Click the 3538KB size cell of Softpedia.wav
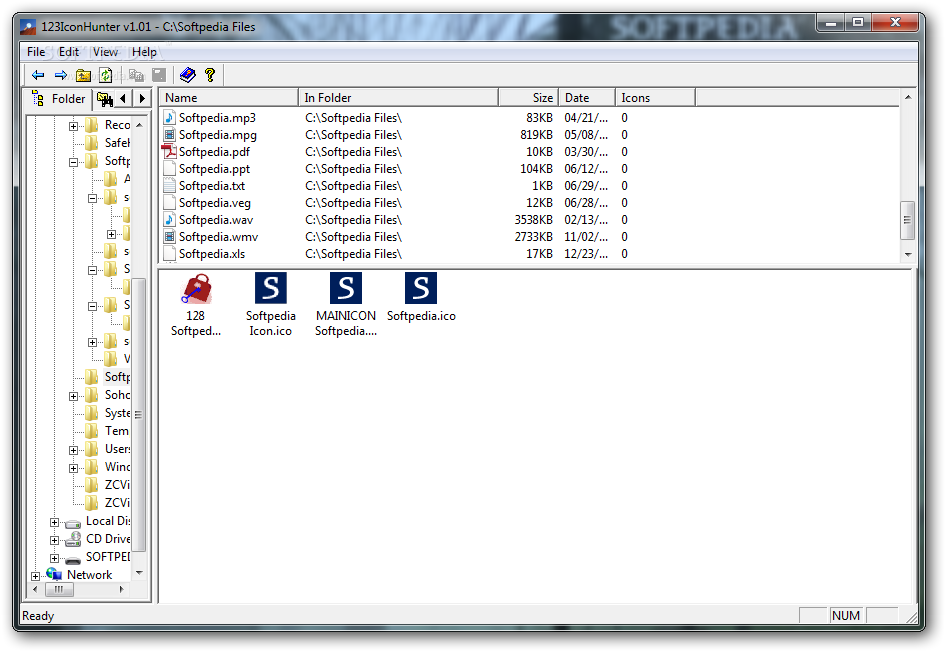 point(533,220)
